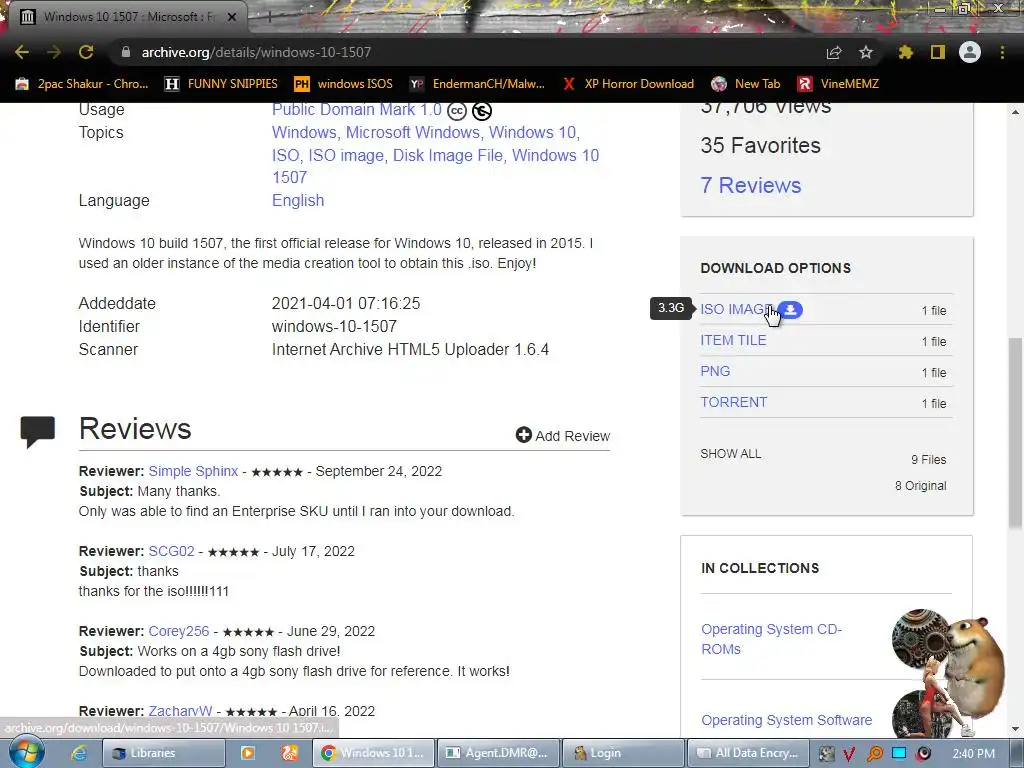This screenshot has width=1024, height=768.
Task: Open the extensions puzzle icon
Action: tap(906, 52)
